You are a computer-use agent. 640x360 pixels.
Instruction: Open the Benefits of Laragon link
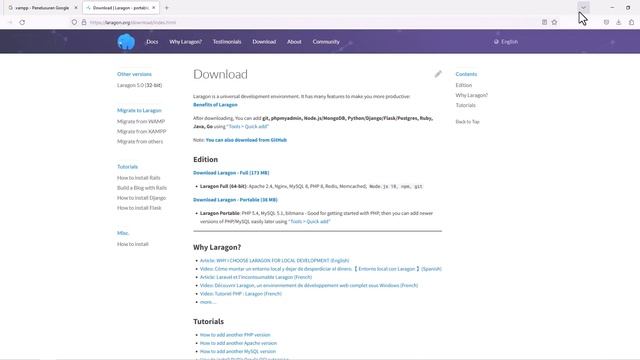pos(215,104)
